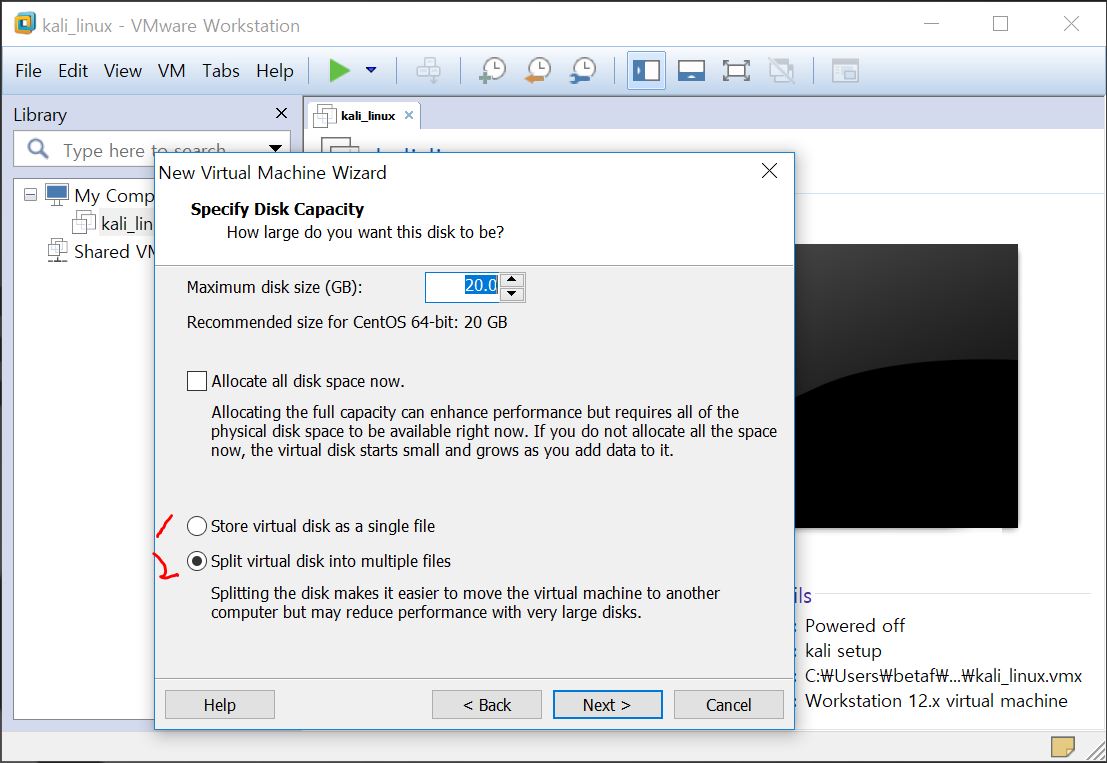Click the sticky note icon in status bar
Viewport: 1107px width, 763px height.
pyautogui.click(x=1063, y=746)
